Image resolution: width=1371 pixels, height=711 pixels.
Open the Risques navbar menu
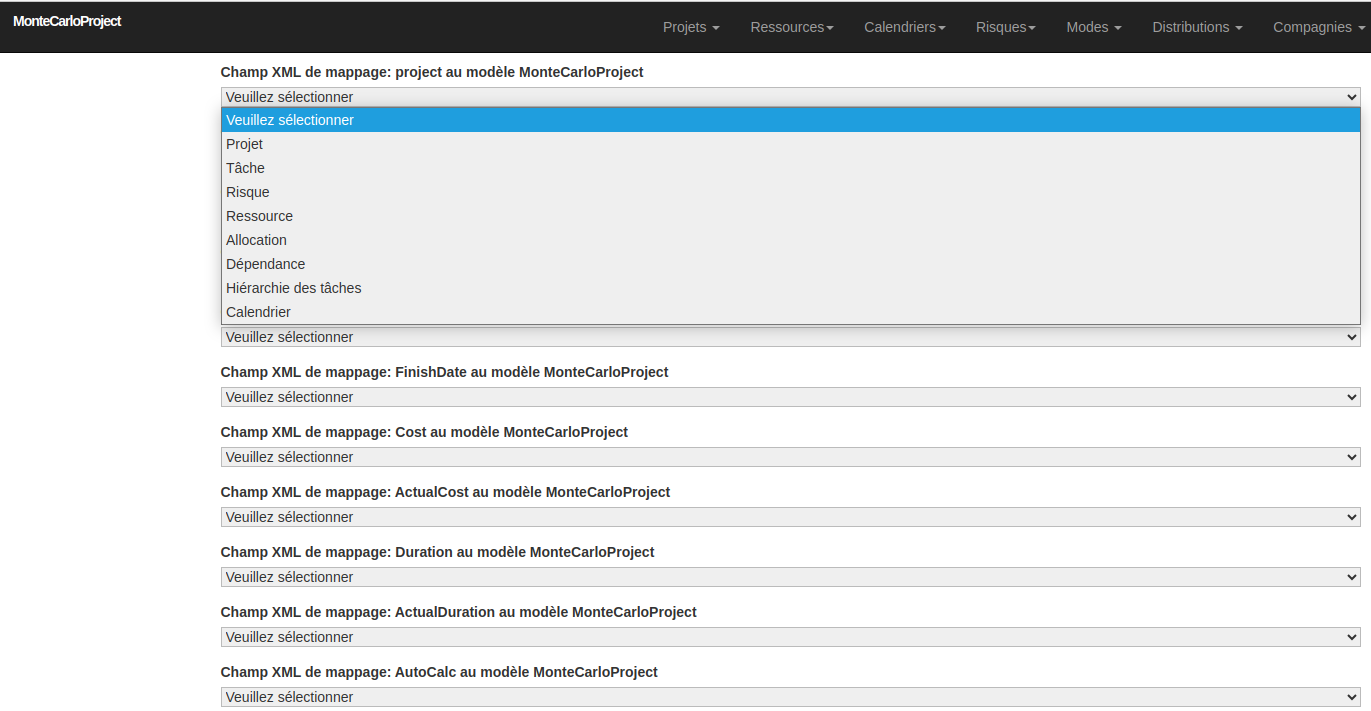(1005, 27)
